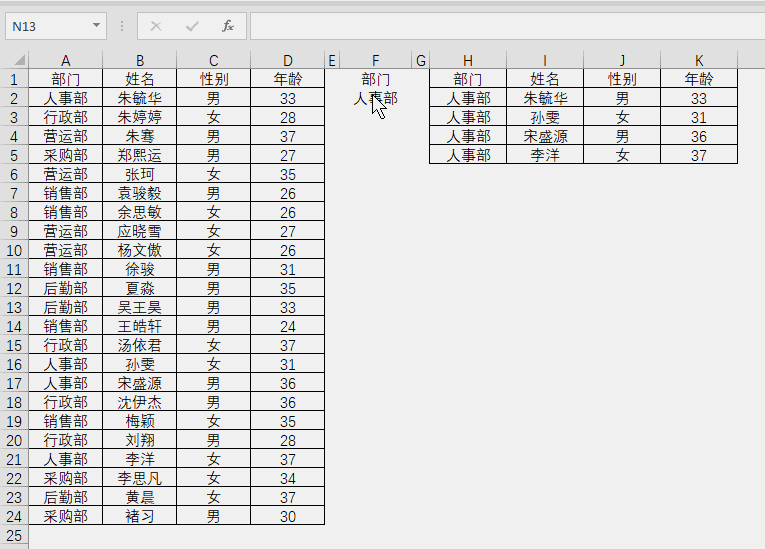The image size is (765, 549).
Task: Click age value 34 in column D
Action: pos(288,478)
